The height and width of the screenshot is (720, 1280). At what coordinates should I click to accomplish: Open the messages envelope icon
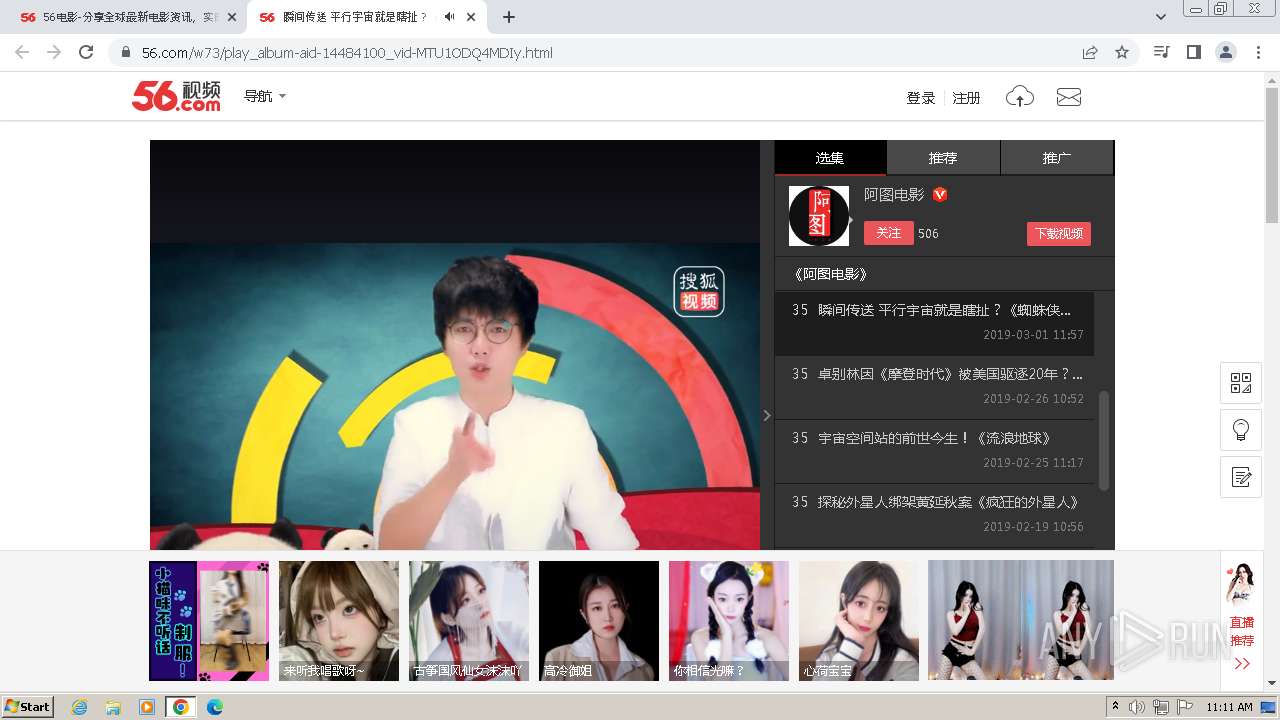tap(1069, 97)
